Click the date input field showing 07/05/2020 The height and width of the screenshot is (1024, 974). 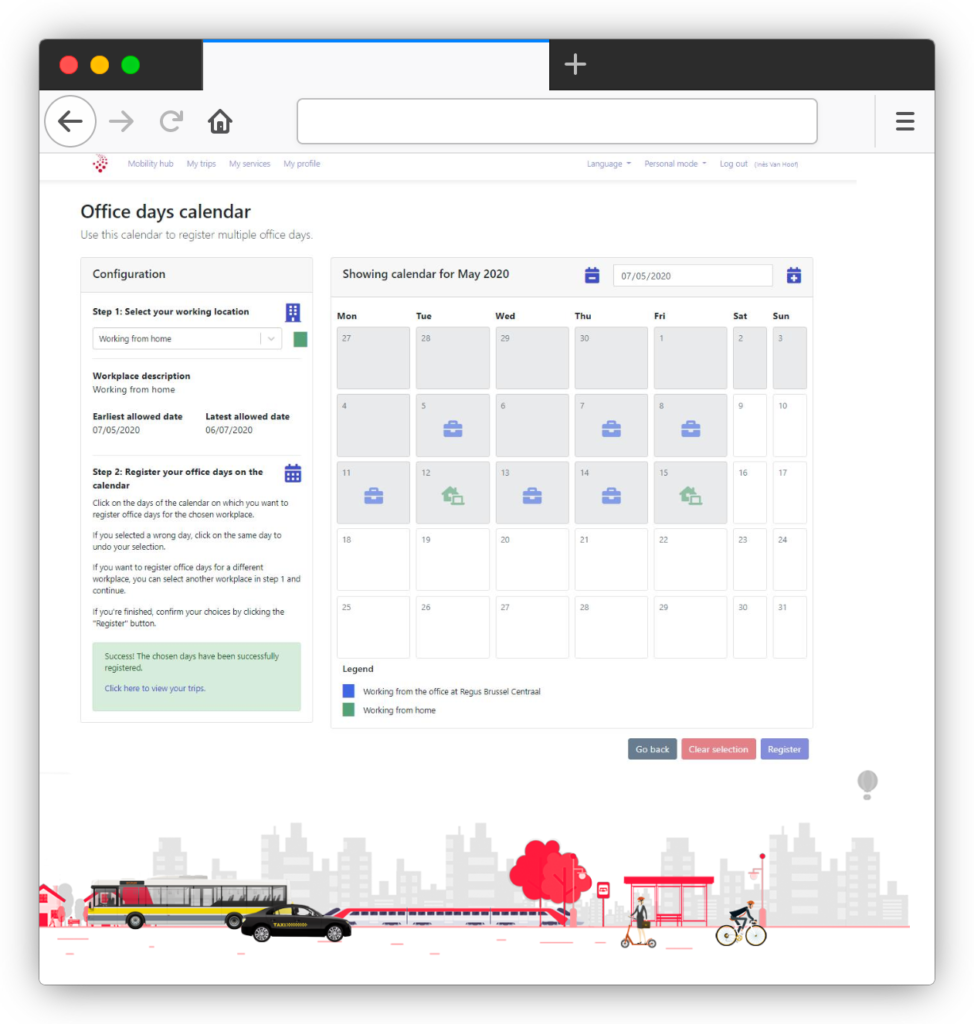click(692, 275)
